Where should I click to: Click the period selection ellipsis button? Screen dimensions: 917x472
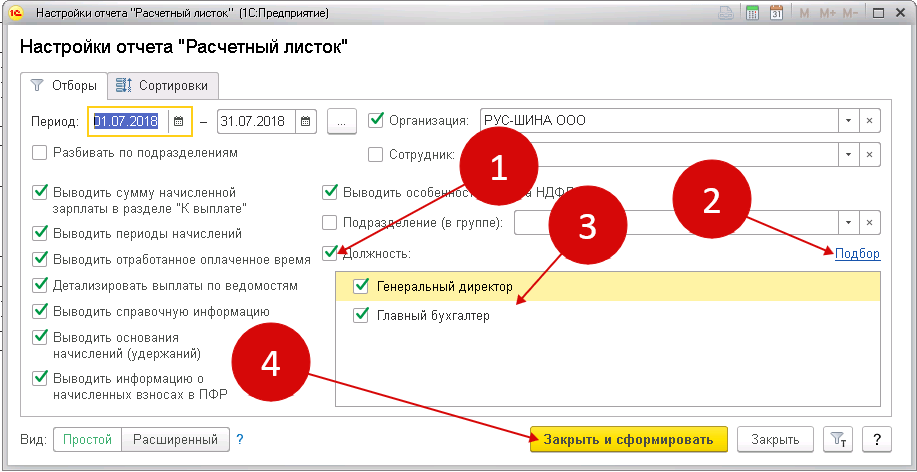coord(342,121)
